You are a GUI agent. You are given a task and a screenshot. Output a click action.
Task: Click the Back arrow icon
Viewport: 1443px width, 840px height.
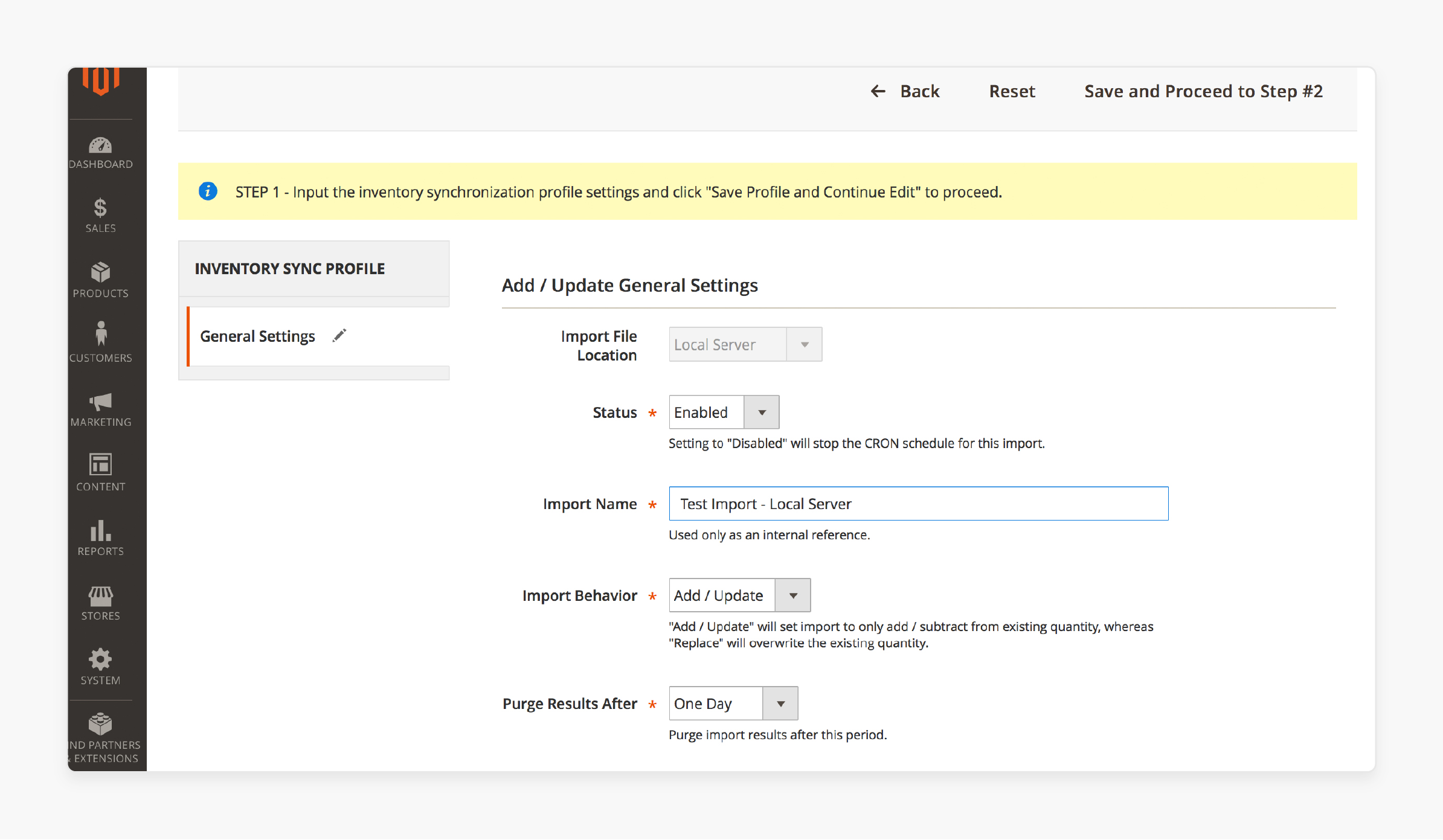click(x=878, y=91)
